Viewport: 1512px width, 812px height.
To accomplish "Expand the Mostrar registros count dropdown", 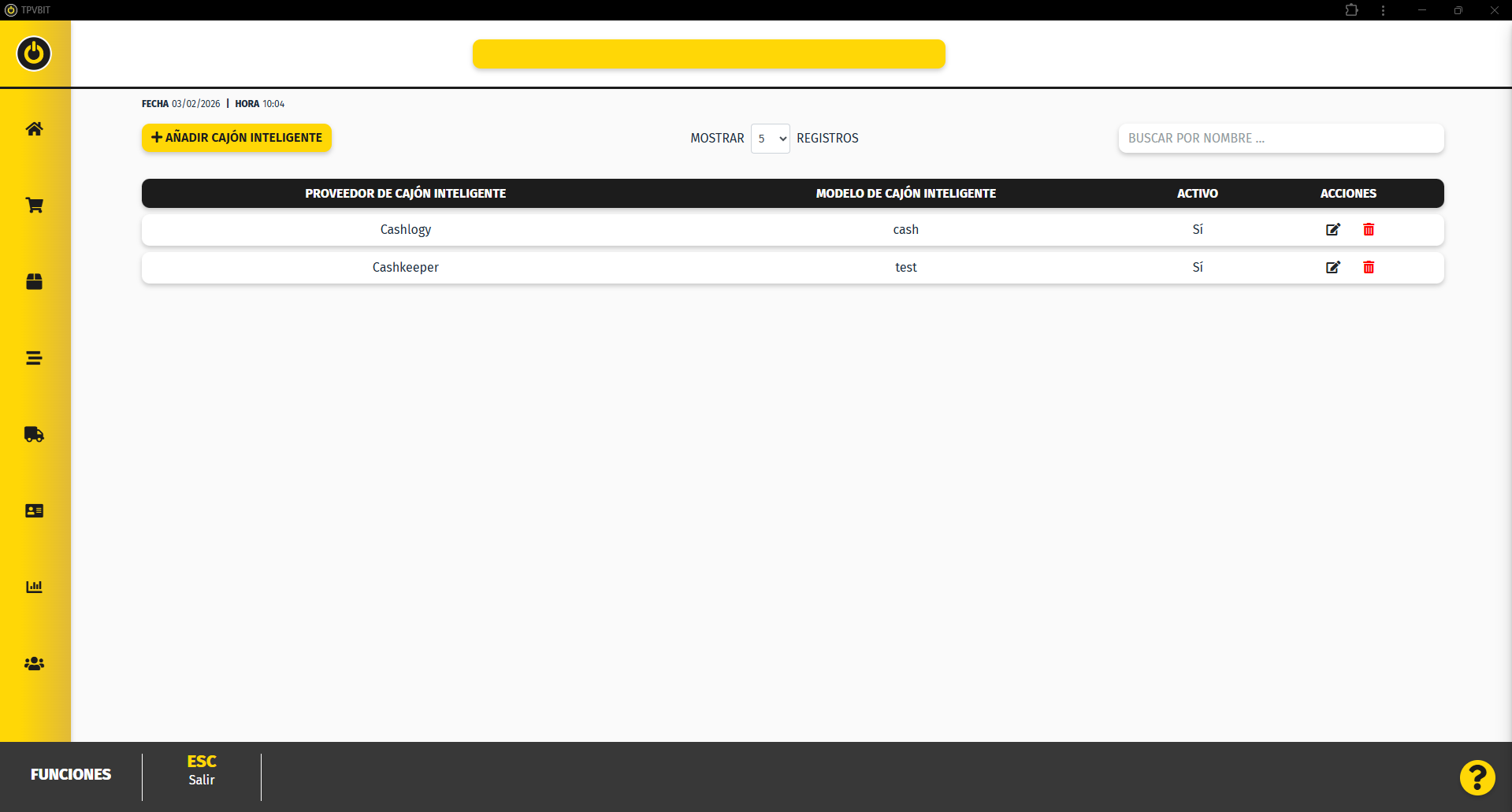I will click(770, 139).
